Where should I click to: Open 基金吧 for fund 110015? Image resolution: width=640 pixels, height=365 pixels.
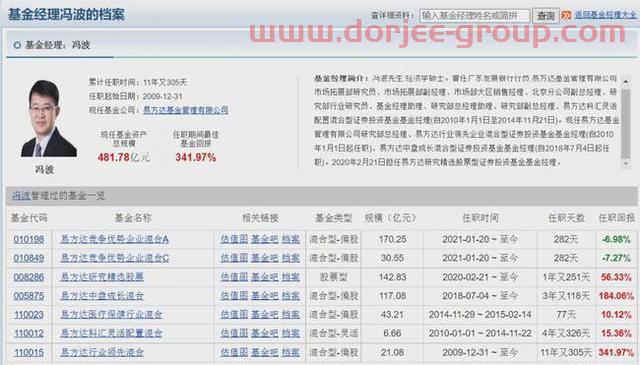pyautogui.click(x=264, y=352)
